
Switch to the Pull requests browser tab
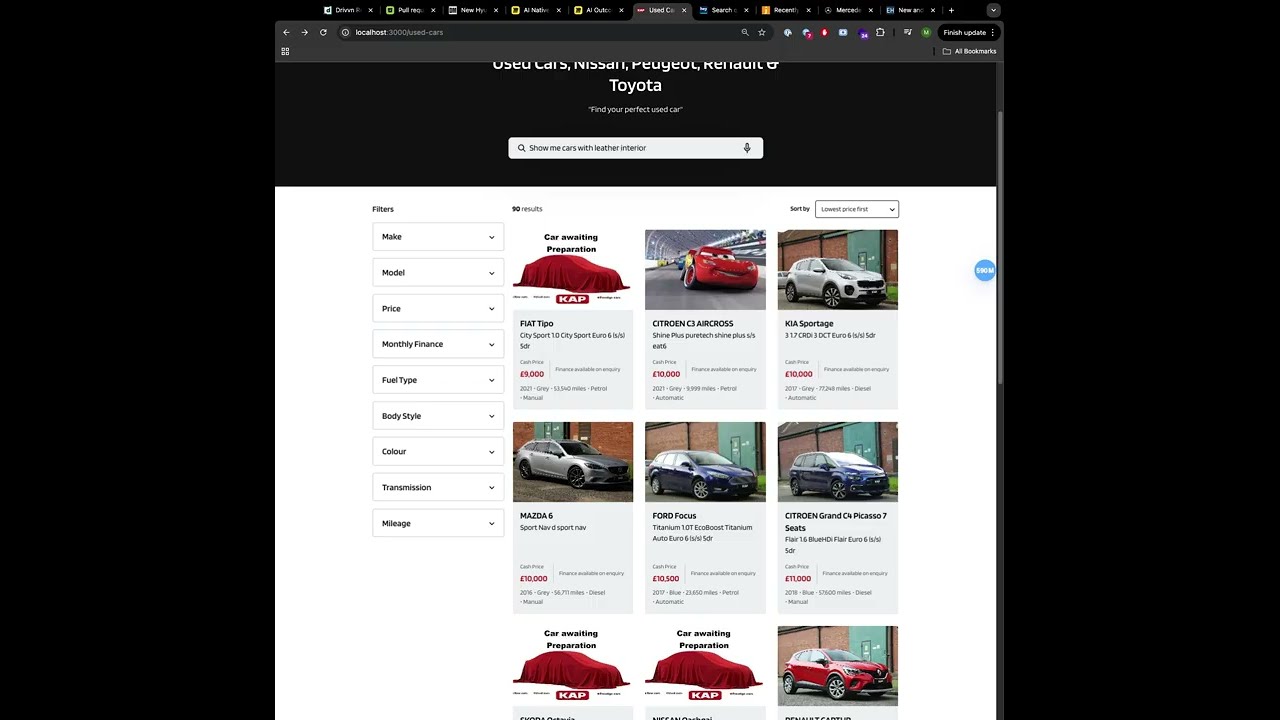pyautogui.click(x=409, y=10)
